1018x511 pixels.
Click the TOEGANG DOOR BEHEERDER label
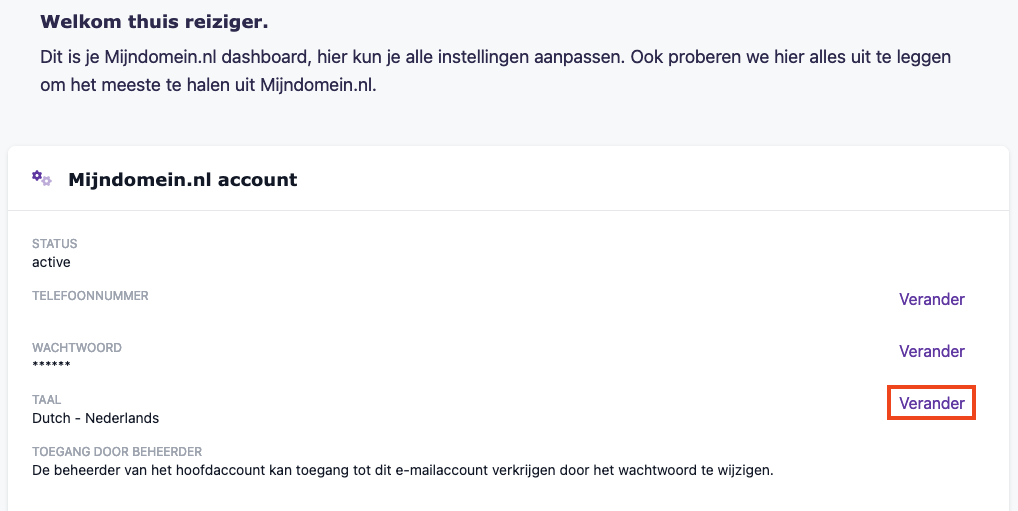click(x=117, y=452)
